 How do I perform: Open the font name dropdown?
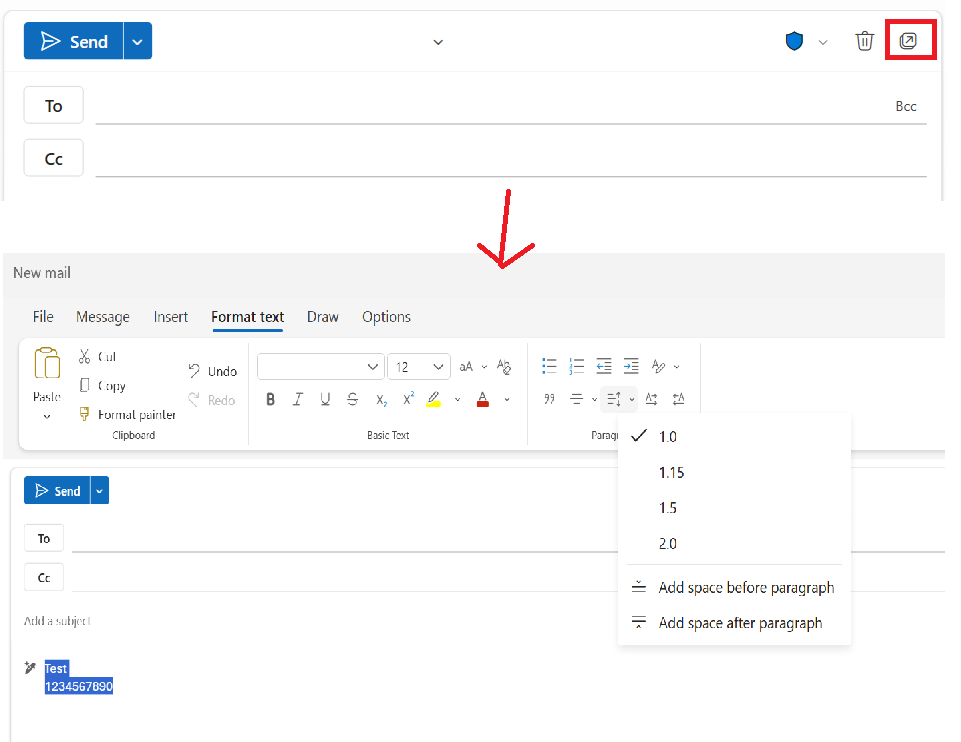pyautogui.click(x=321, y=366)
